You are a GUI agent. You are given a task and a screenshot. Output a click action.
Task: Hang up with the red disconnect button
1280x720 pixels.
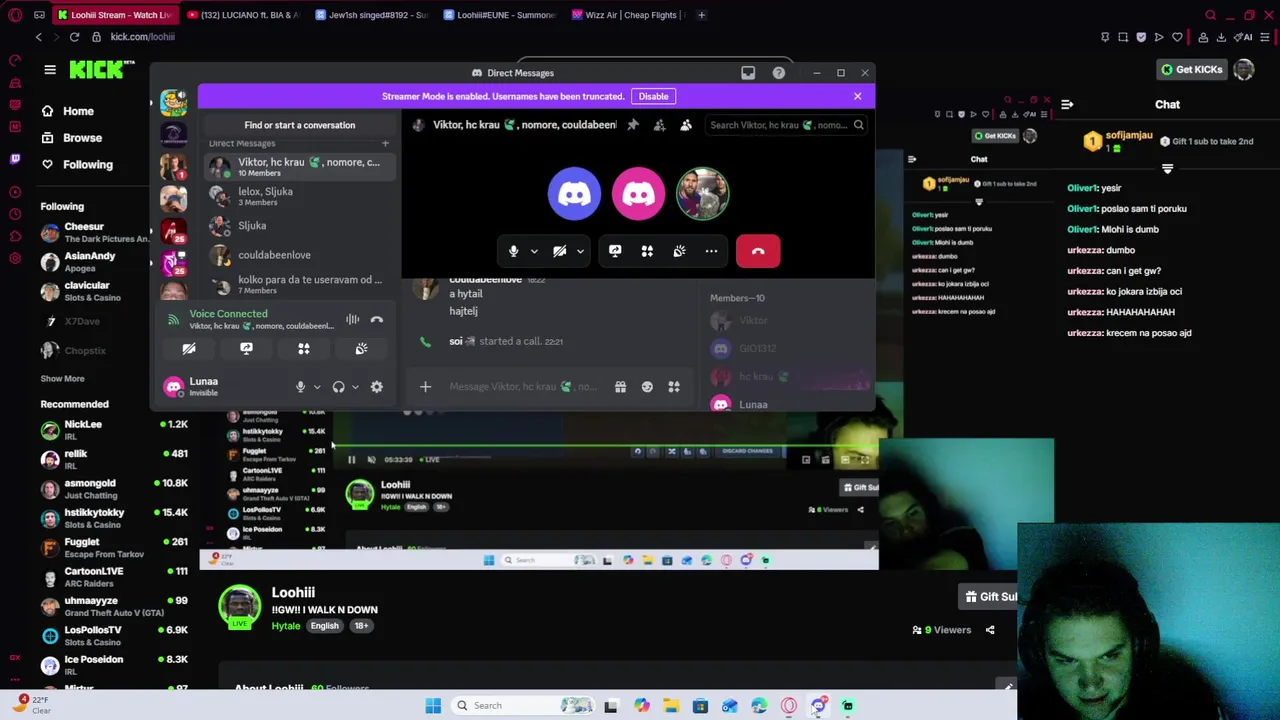(758, 251)
